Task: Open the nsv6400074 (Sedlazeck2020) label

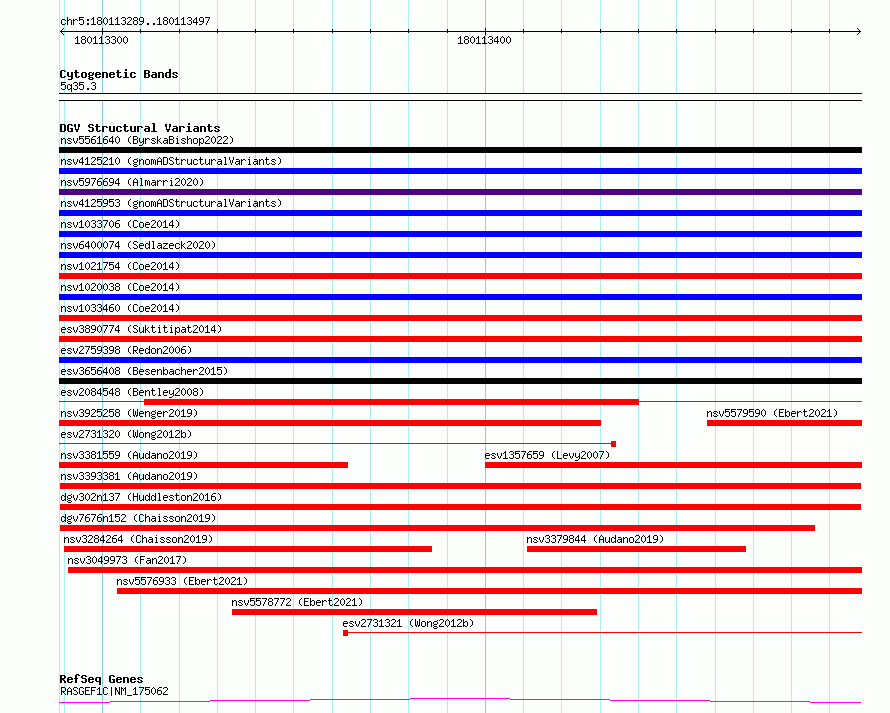Action: coord(138,245)
